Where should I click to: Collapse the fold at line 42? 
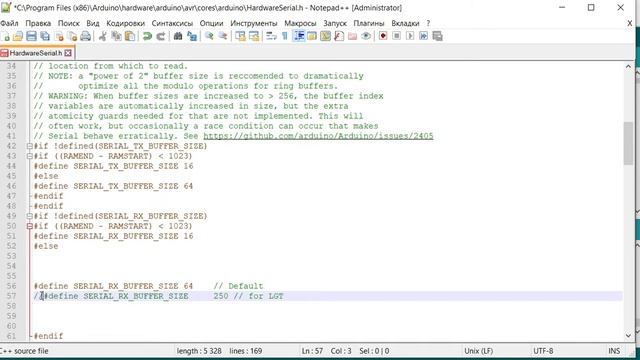click(29, 146)
